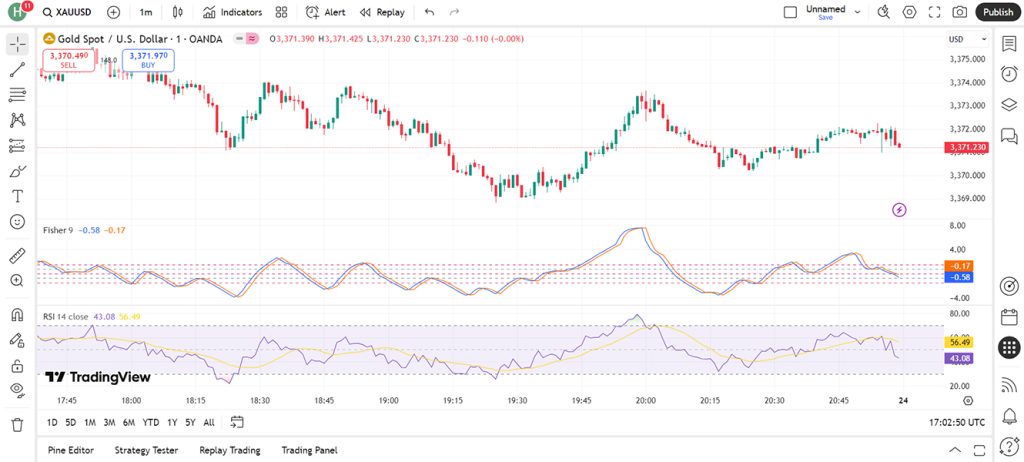Hide all drawings with the eye icon
The height and width of the screenshot is (462, 1024).
[17, 390]
